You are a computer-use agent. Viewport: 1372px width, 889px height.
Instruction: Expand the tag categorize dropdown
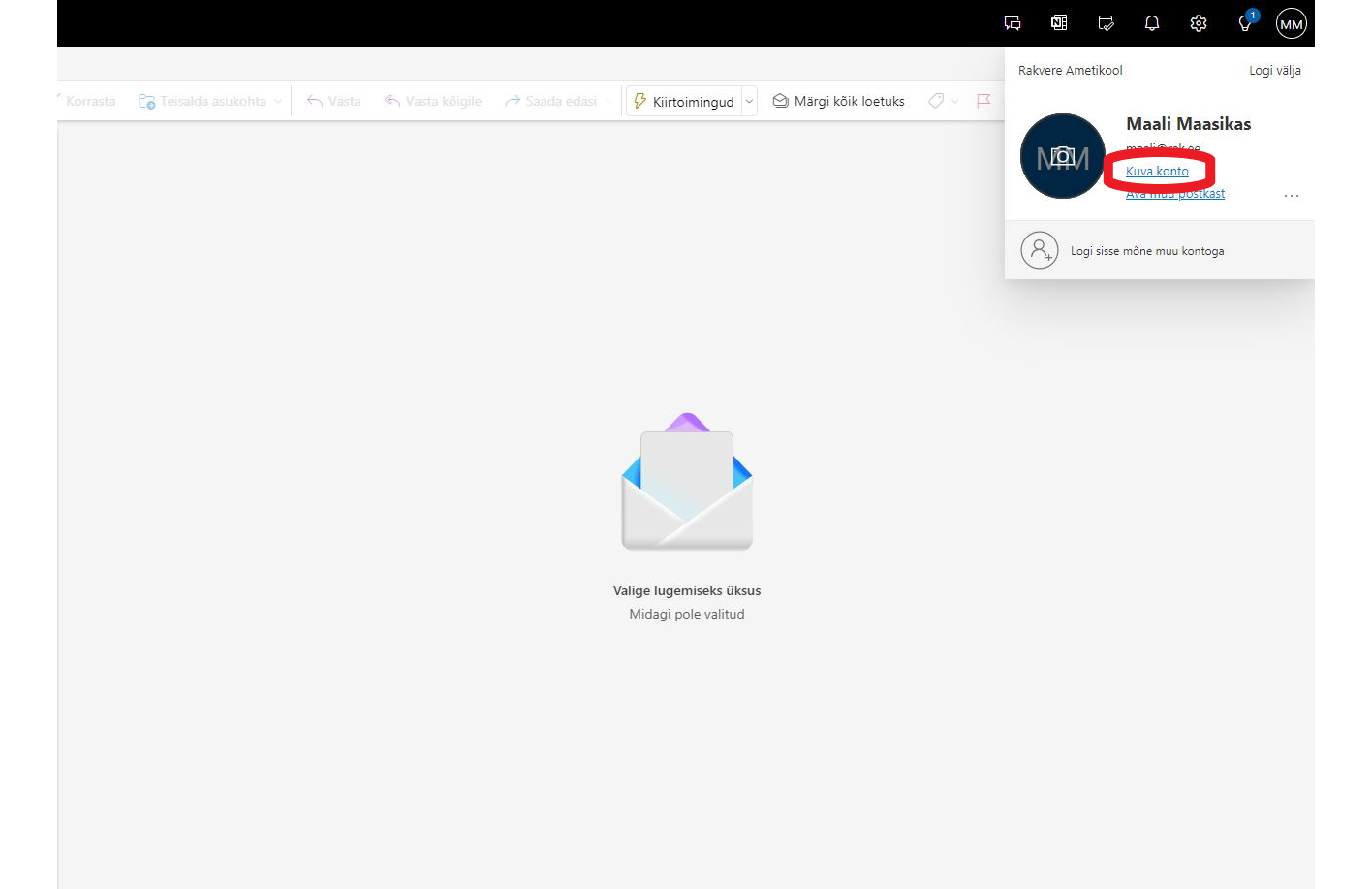[x=955, y=101]
